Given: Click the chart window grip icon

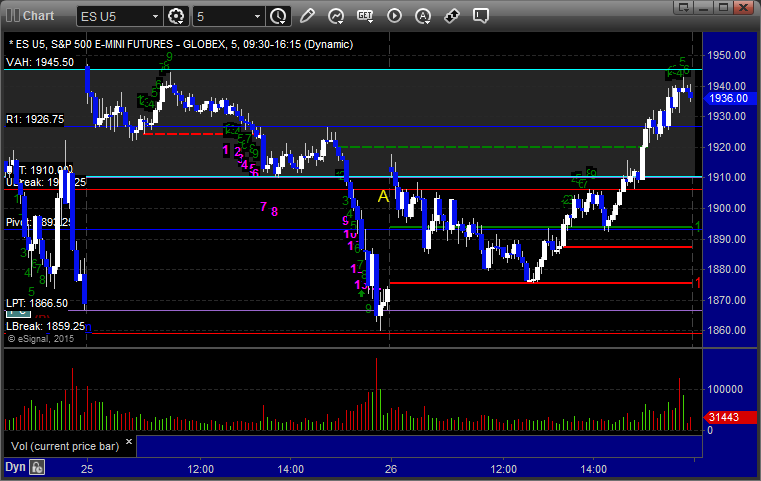Looking at the screenshot, I should (13, 16).
